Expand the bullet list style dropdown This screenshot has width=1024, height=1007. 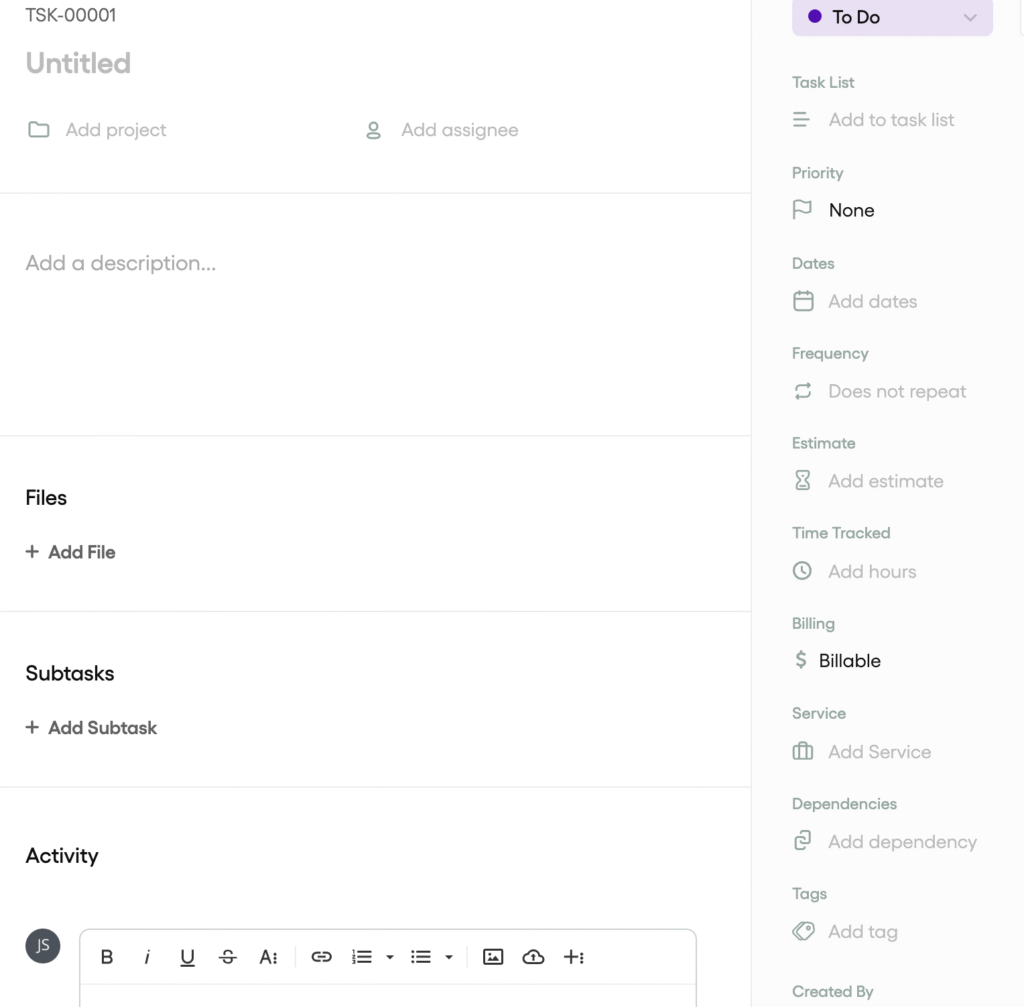tap(450, 957)
